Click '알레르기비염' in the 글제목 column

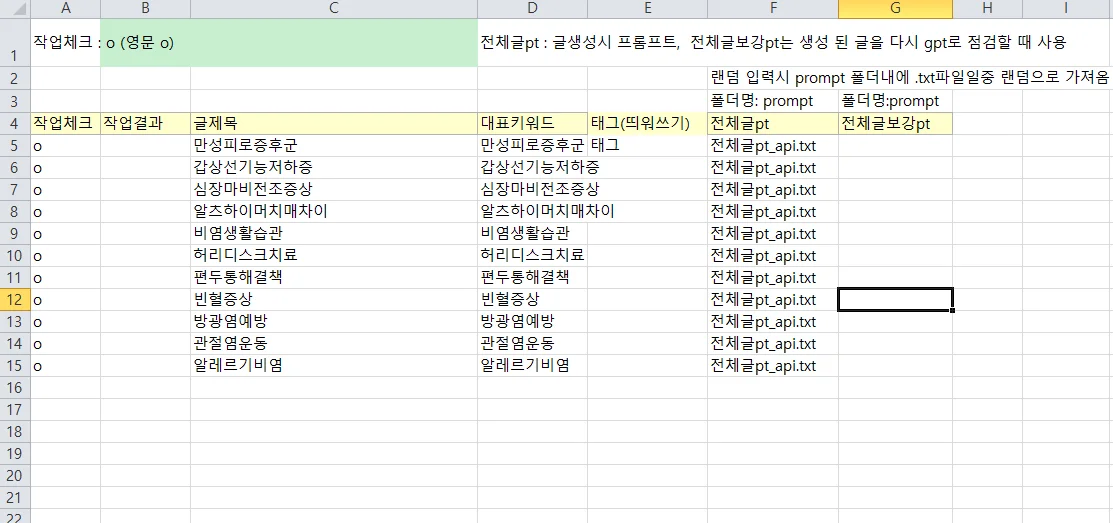334,365
